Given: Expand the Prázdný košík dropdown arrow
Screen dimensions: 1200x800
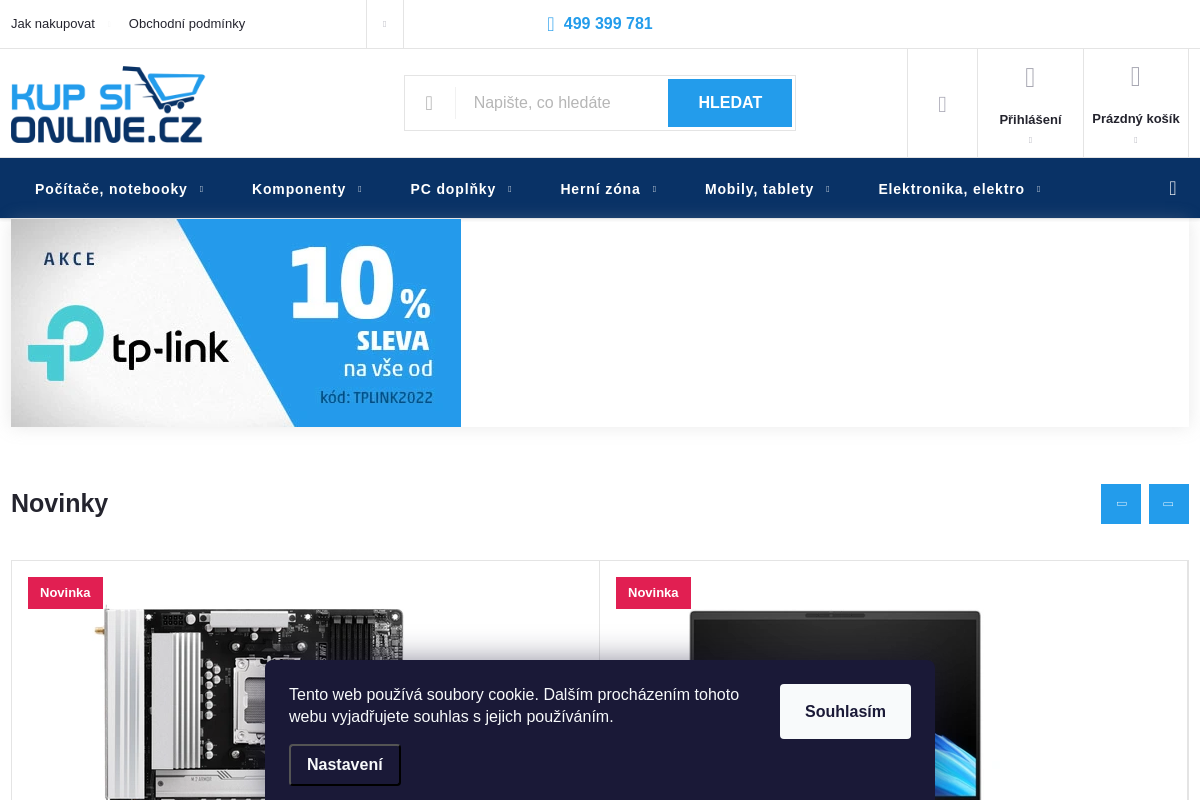Looking at the screenshot, I should [x=1135, y=140].
